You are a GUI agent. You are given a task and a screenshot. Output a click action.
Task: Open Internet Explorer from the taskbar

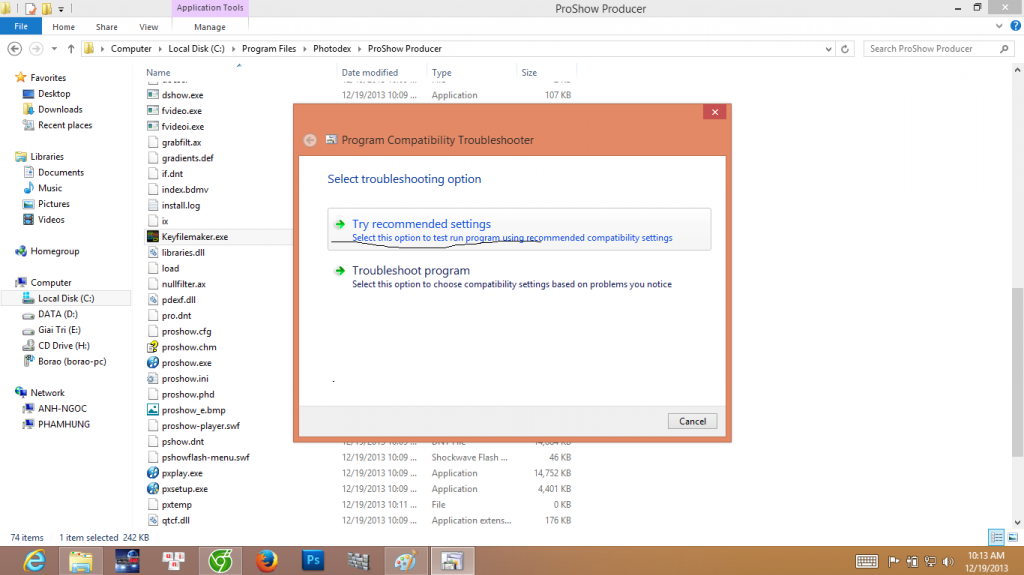click(34, 561)
